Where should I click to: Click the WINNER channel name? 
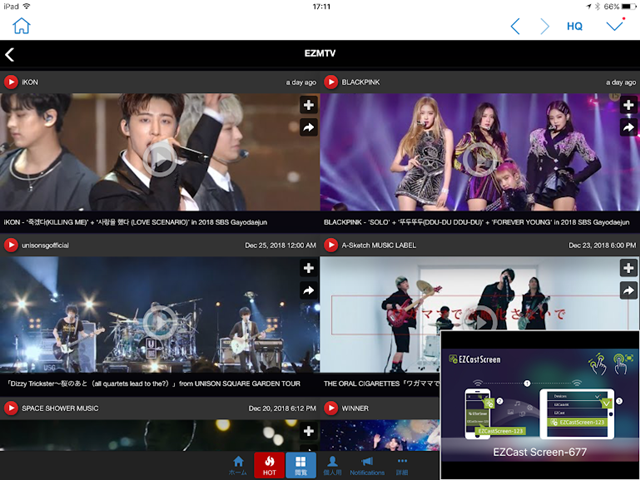[x=355, y=408]
